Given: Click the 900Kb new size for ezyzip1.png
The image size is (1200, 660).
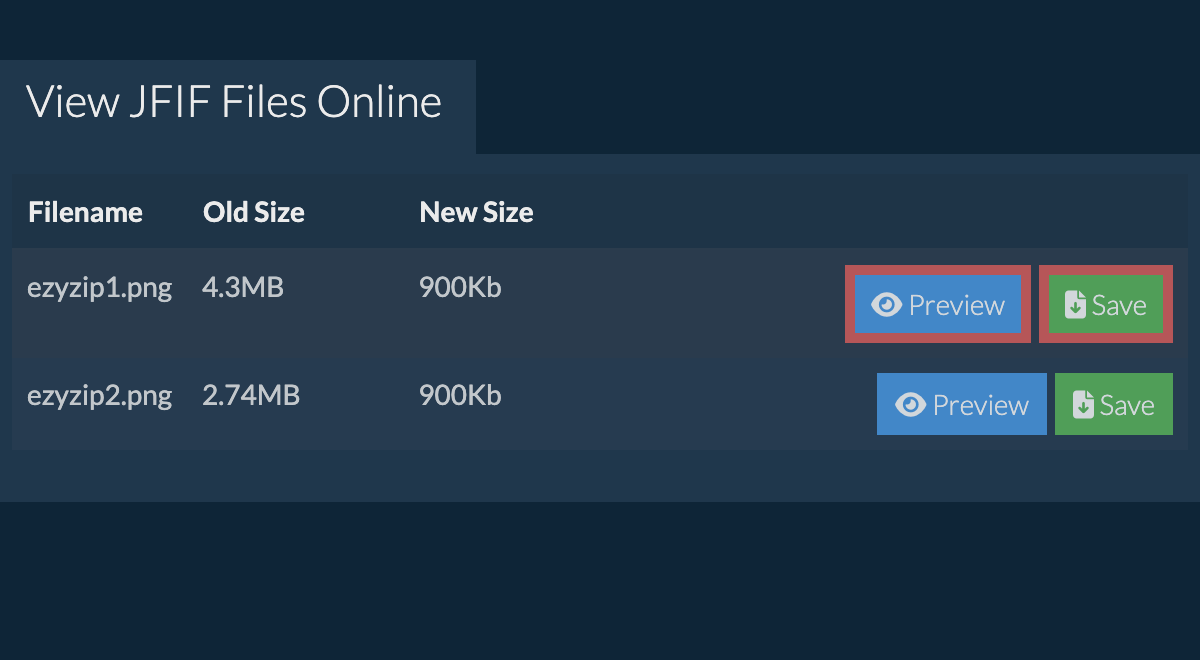Looking at the screenshot, I should coord(460,288).
